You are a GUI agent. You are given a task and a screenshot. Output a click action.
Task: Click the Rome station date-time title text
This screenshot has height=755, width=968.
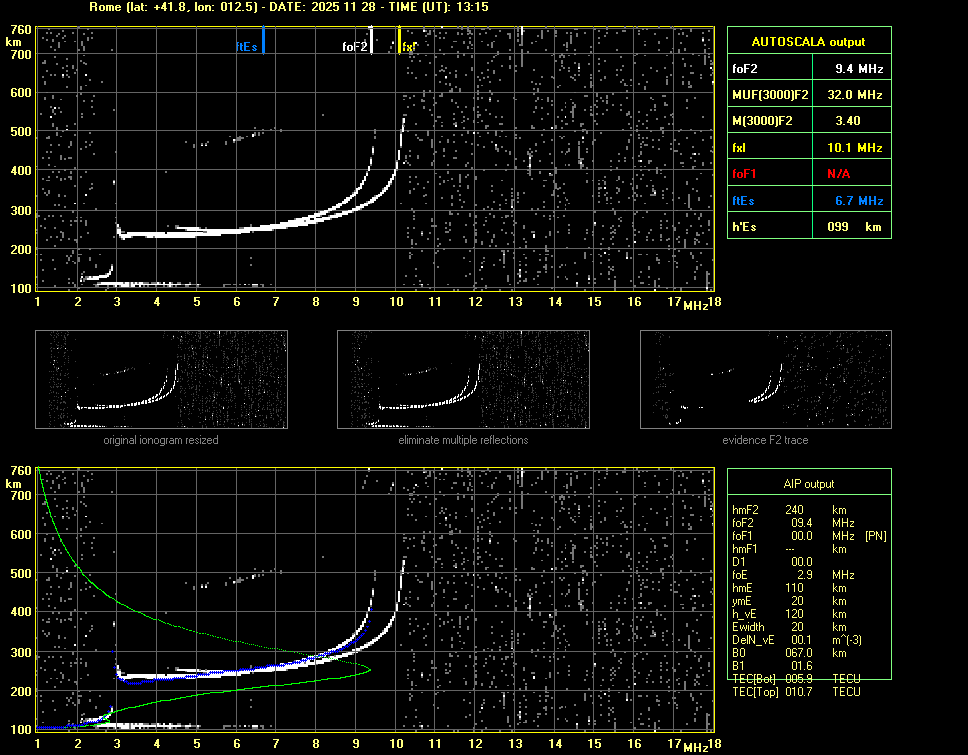point(289,7)
